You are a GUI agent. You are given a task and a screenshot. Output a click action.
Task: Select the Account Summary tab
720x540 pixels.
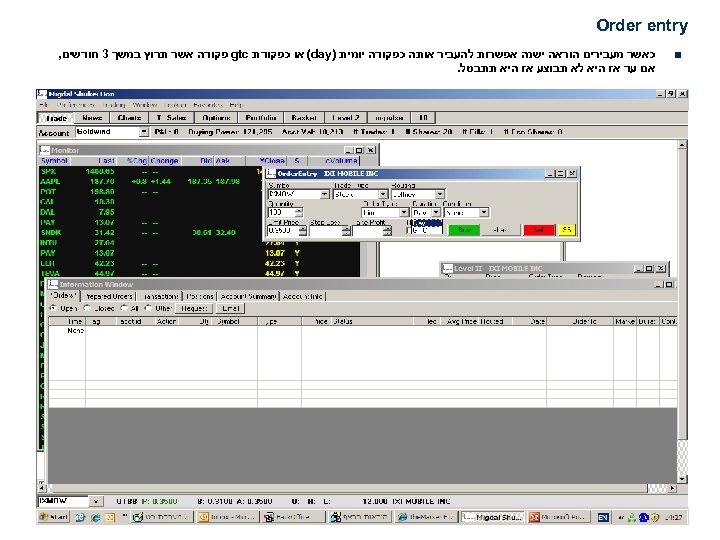(x=248, y=297)
